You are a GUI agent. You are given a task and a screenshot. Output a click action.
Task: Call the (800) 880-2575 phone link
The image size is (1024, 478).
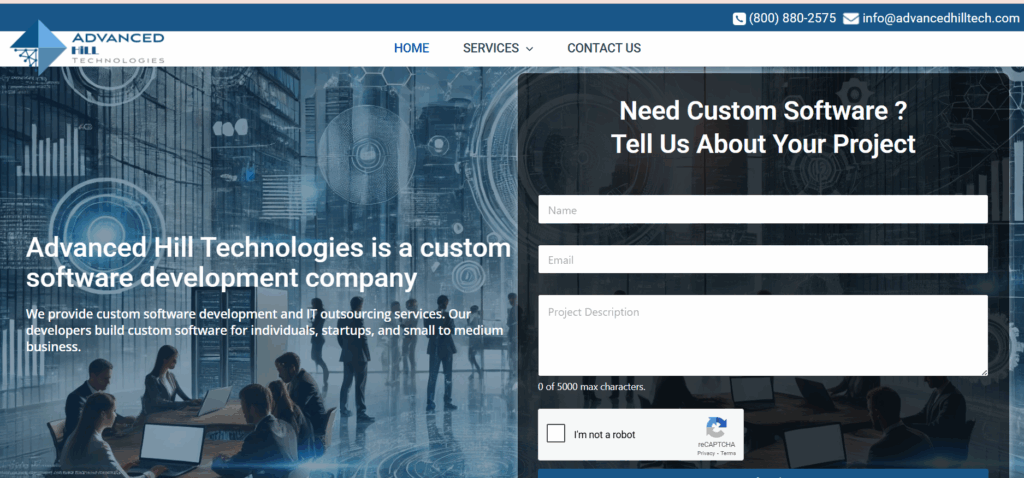pyautogui.click(x=792, y=18)
